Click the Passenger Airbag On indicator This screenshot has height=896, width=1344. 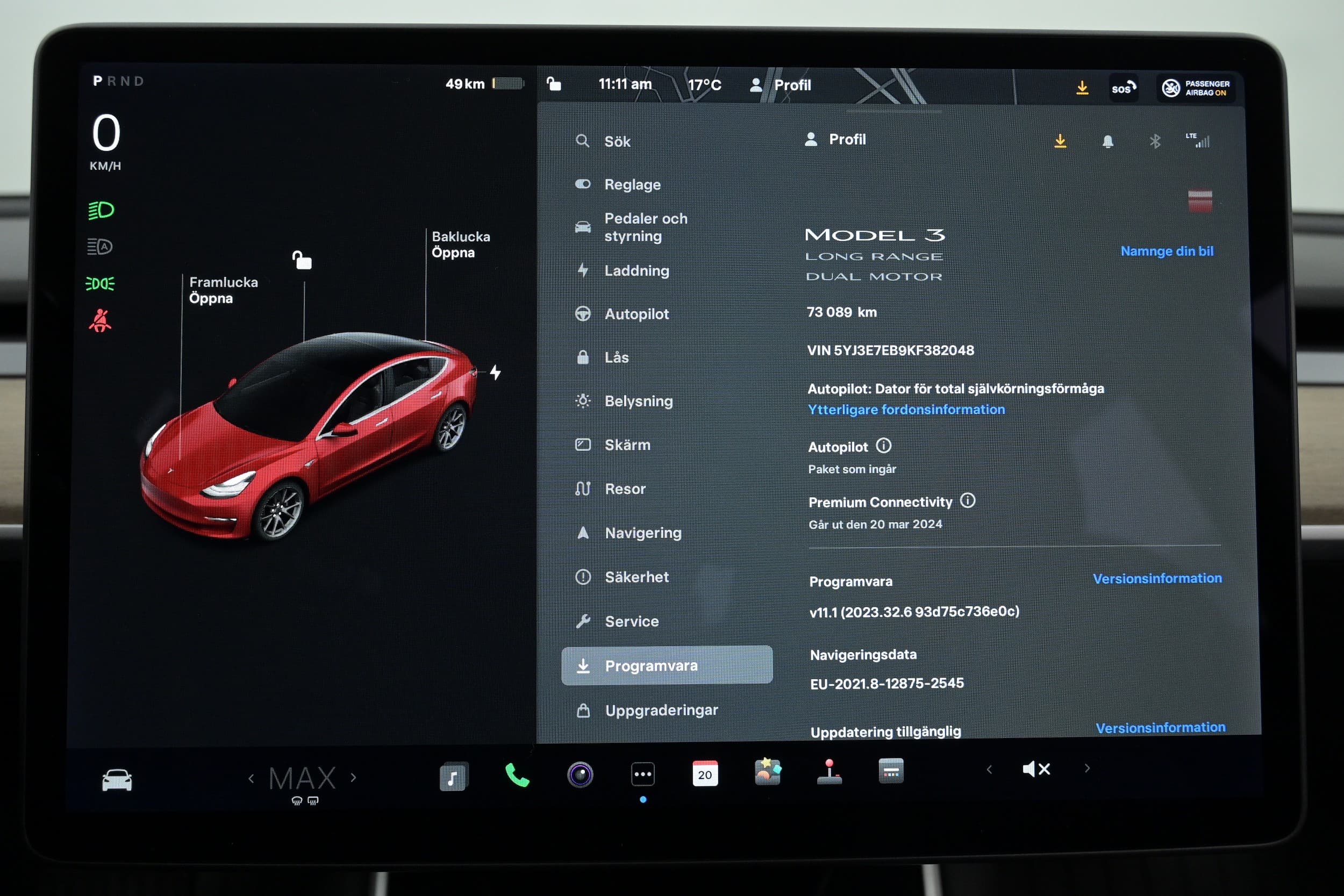click(1196, 88)
